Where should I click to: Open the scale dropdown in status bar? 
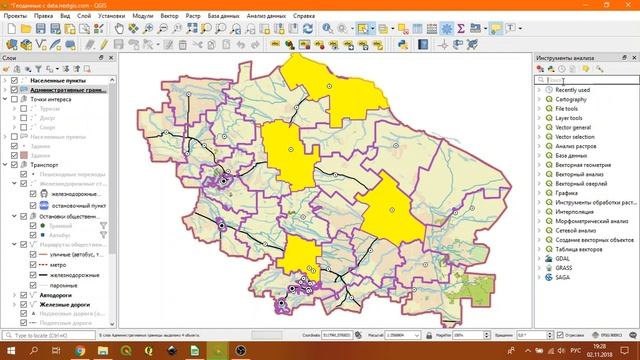(x=417, y=335)
